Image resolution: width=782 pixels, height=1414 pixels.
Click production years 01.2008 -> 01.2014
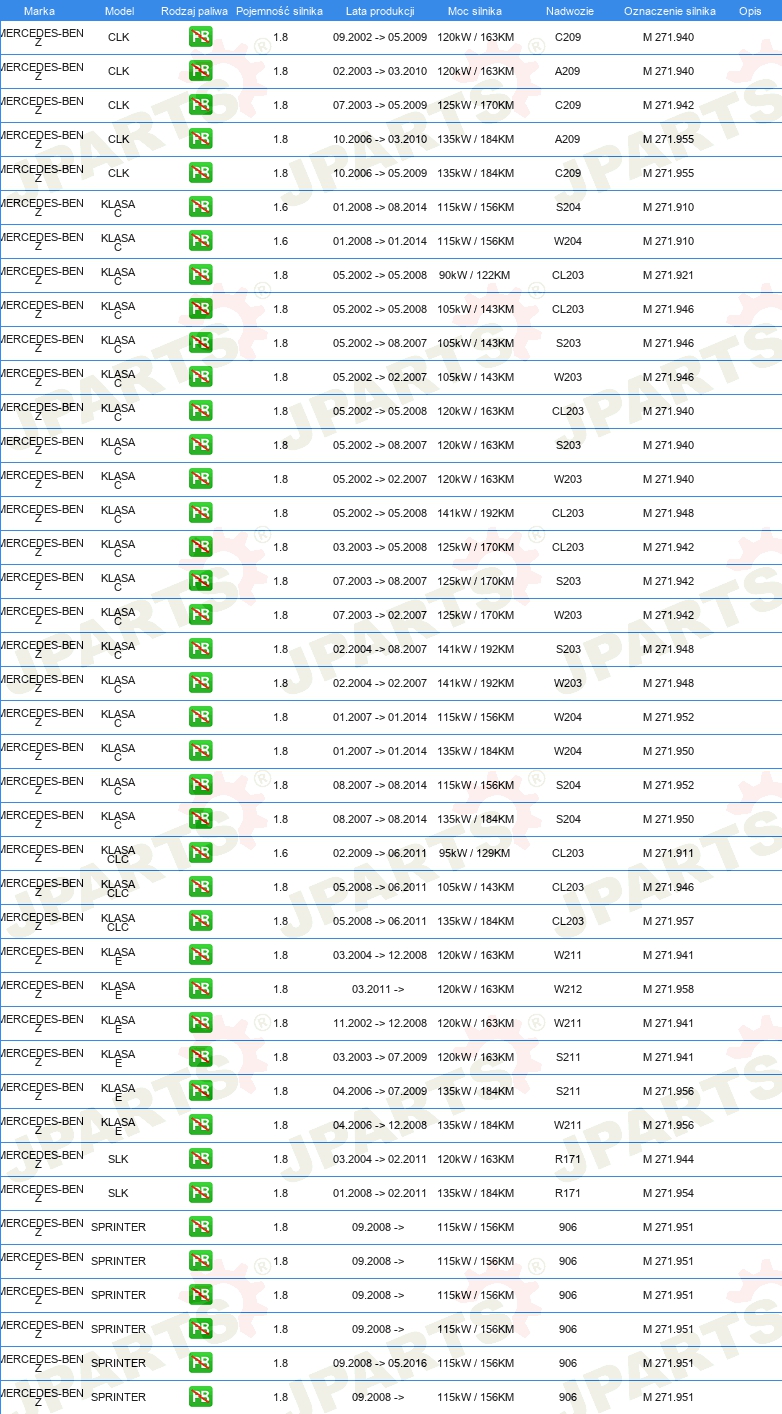[380, 241]
